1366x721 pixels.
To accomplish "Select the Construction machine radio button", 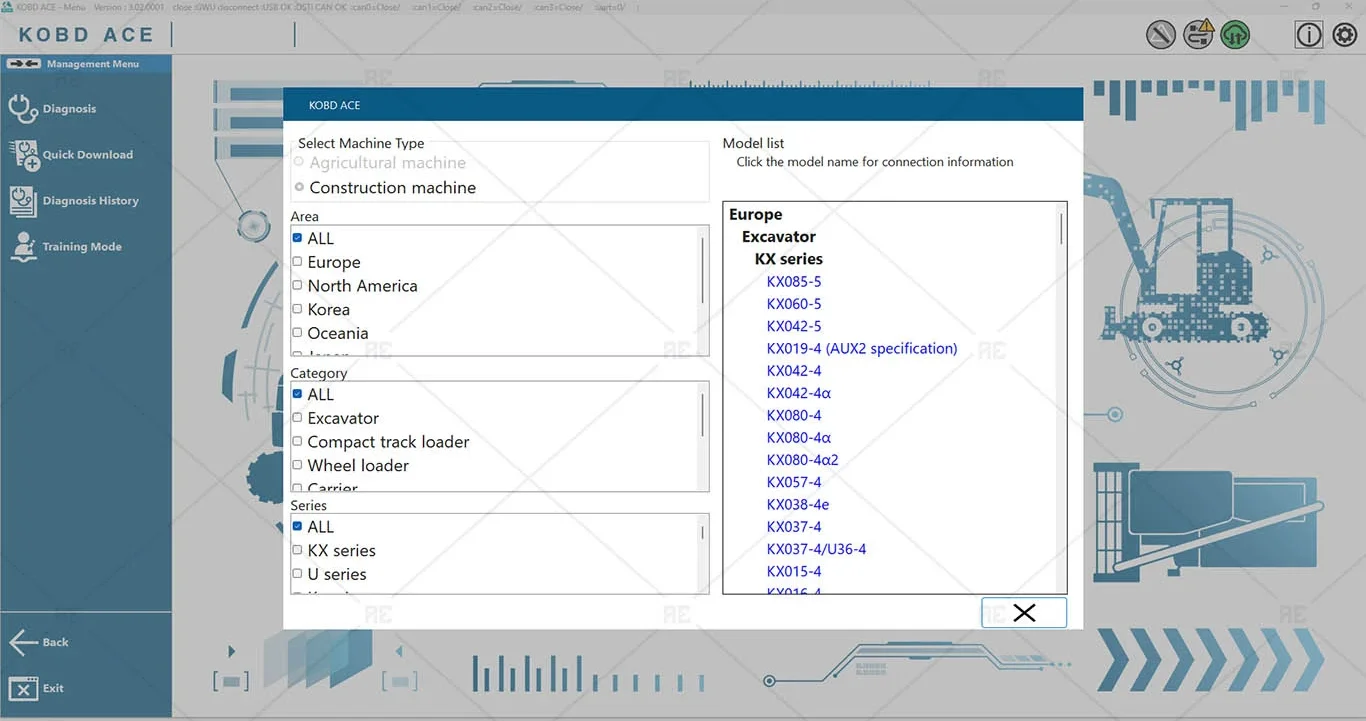I will (299, 187).
